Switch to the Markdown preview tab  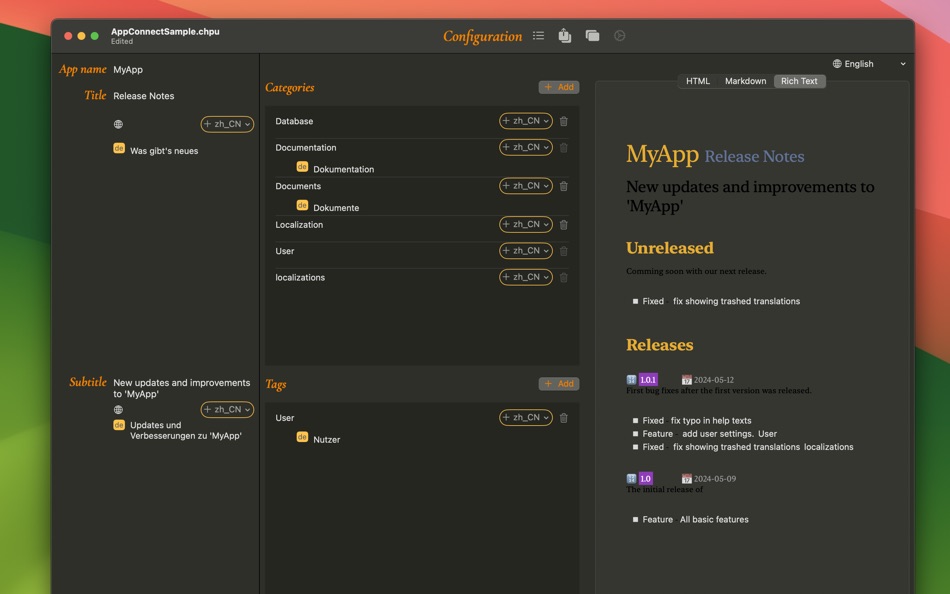pos(745,81)
